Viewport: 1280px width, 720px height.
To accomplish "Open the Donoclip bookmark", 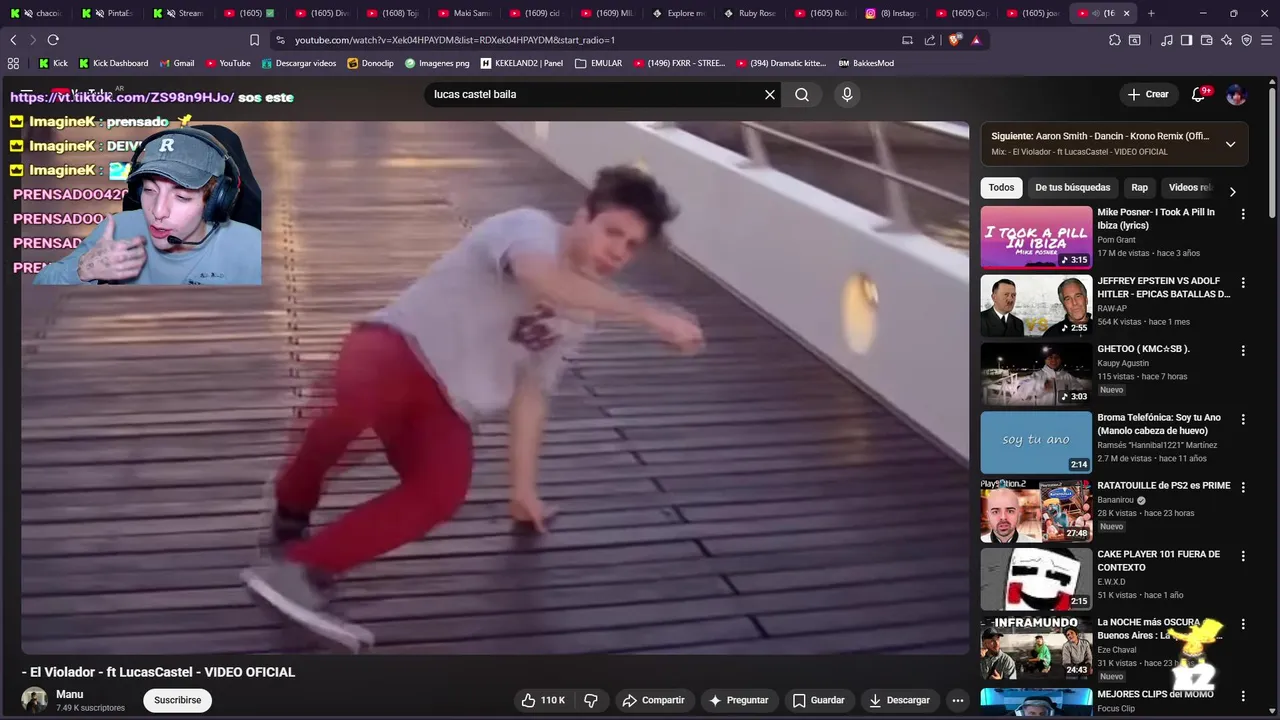I will [370, 63].
